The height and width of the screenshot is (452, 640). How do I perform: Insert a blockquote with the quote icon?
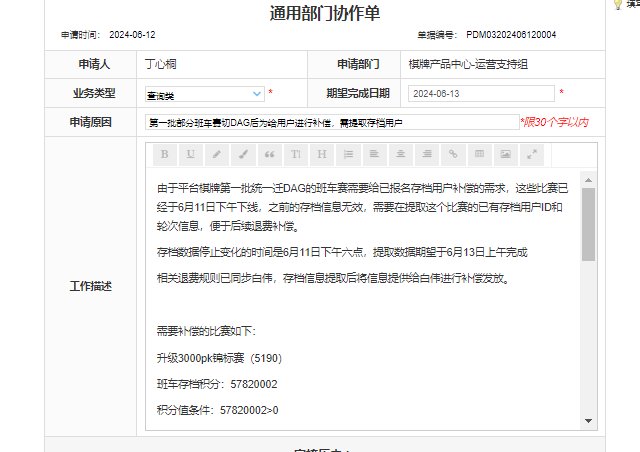click(x=269, y=154)
